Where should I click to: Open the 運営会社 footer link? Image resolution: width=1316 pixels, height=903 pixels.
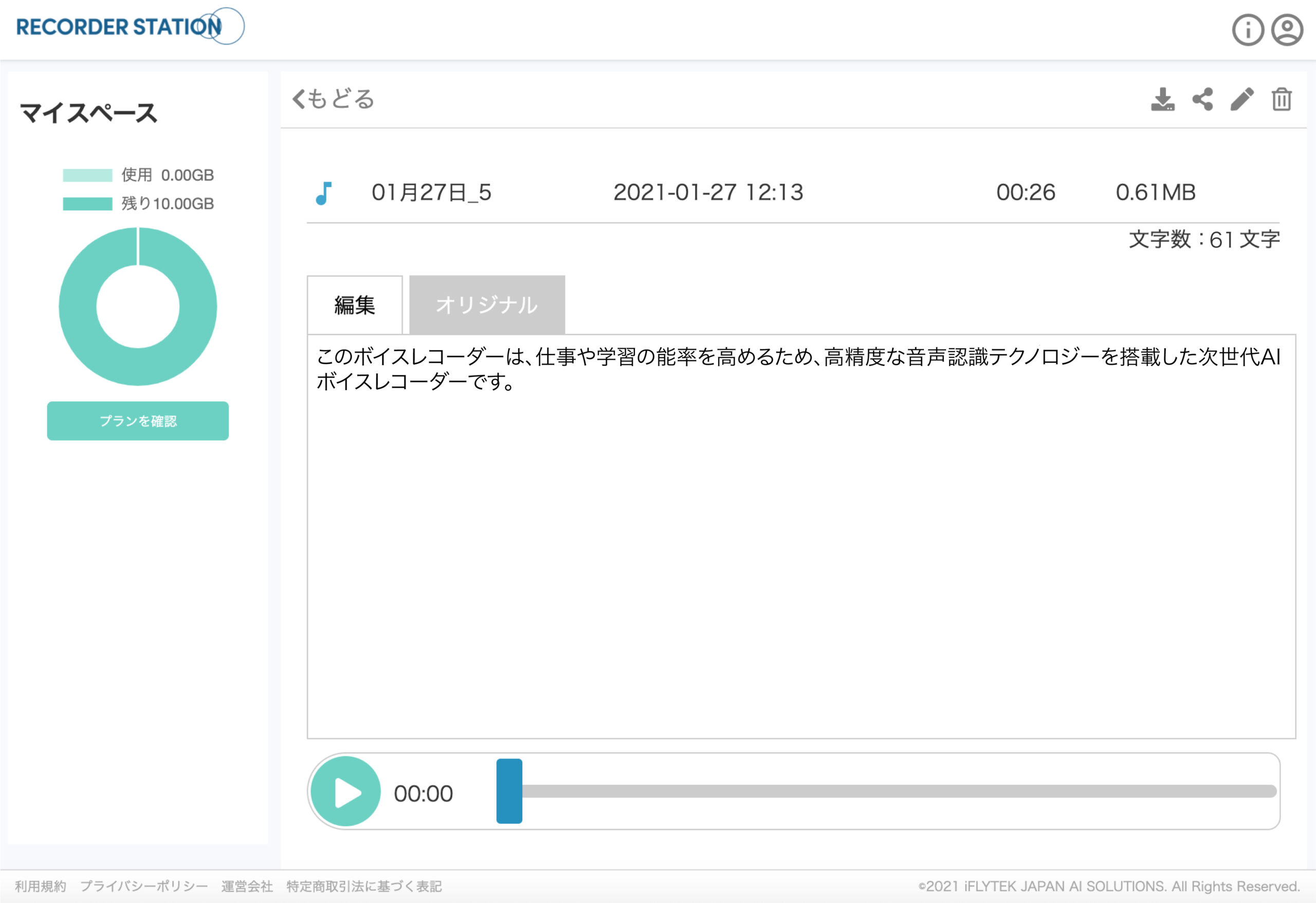point(247,886)
